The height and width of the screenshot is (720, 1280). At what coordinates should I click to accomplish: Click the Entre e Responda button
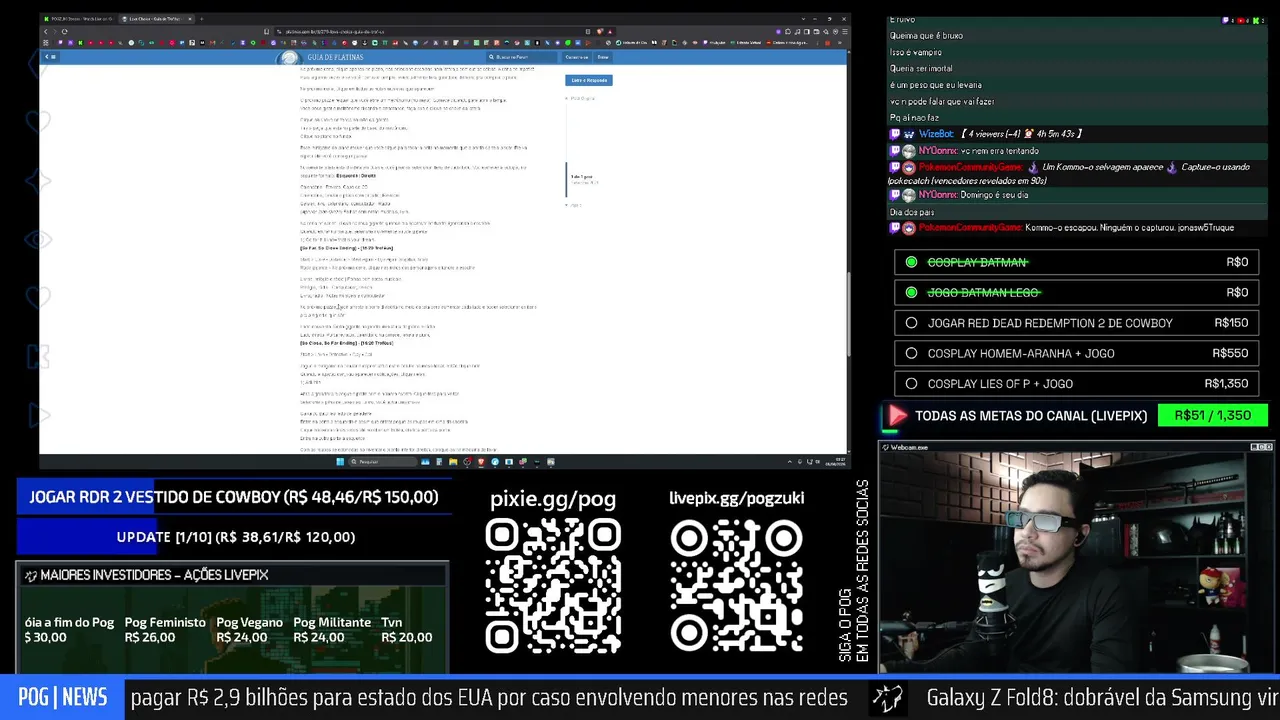tap(588, 80)
